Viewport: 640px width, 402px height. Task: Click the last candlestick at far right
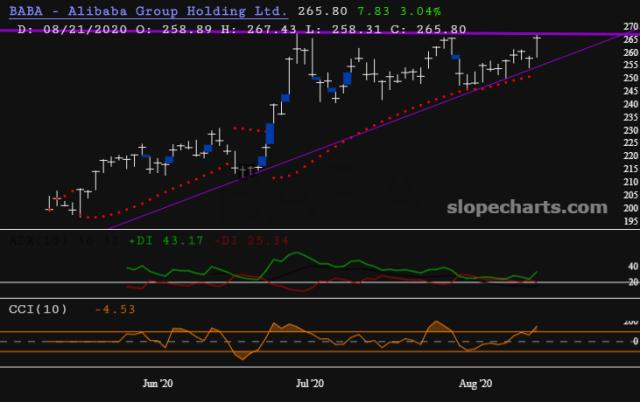coord(538,46)
